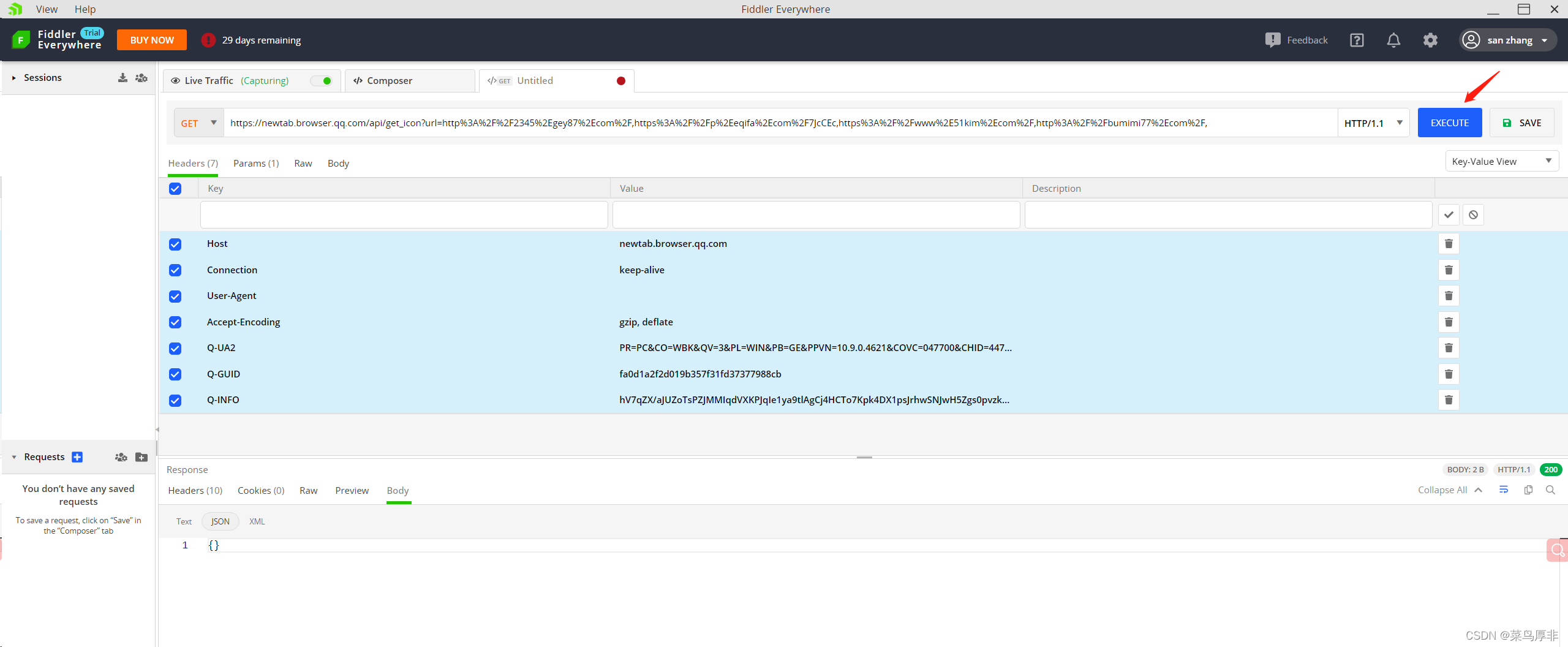This screenshot has width=1568, height=647.
Task: Switch to the Composer tab
Action: pos(410,81)
